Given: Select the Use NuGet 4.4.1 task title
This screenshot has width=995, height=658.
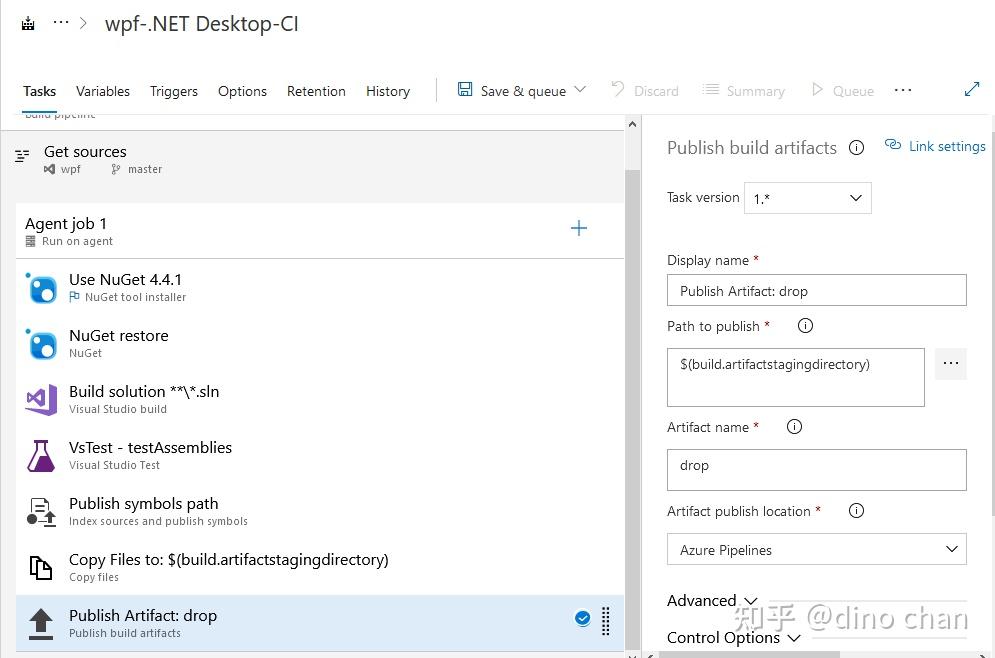Looking at the screenshot, I should pos(126,279).
